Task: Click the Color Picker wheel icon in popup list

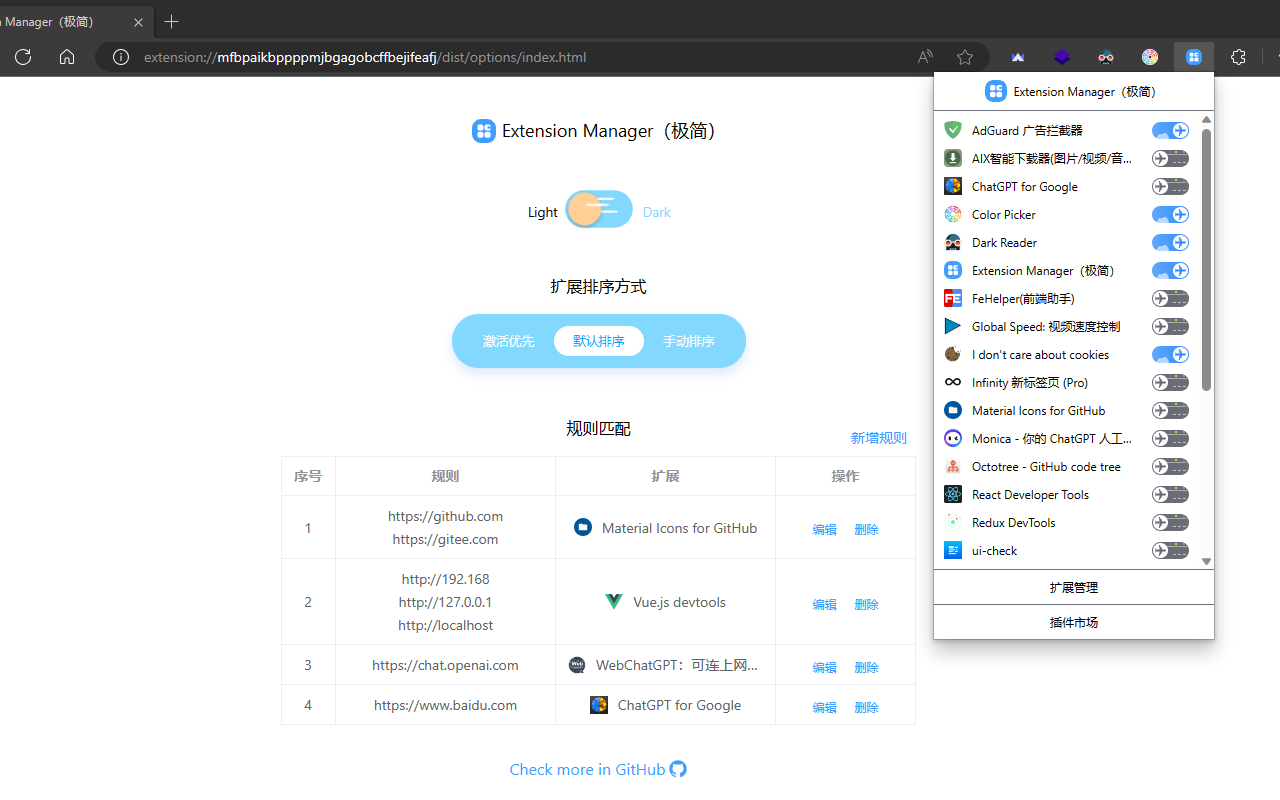Action: (x=953, y=214)
